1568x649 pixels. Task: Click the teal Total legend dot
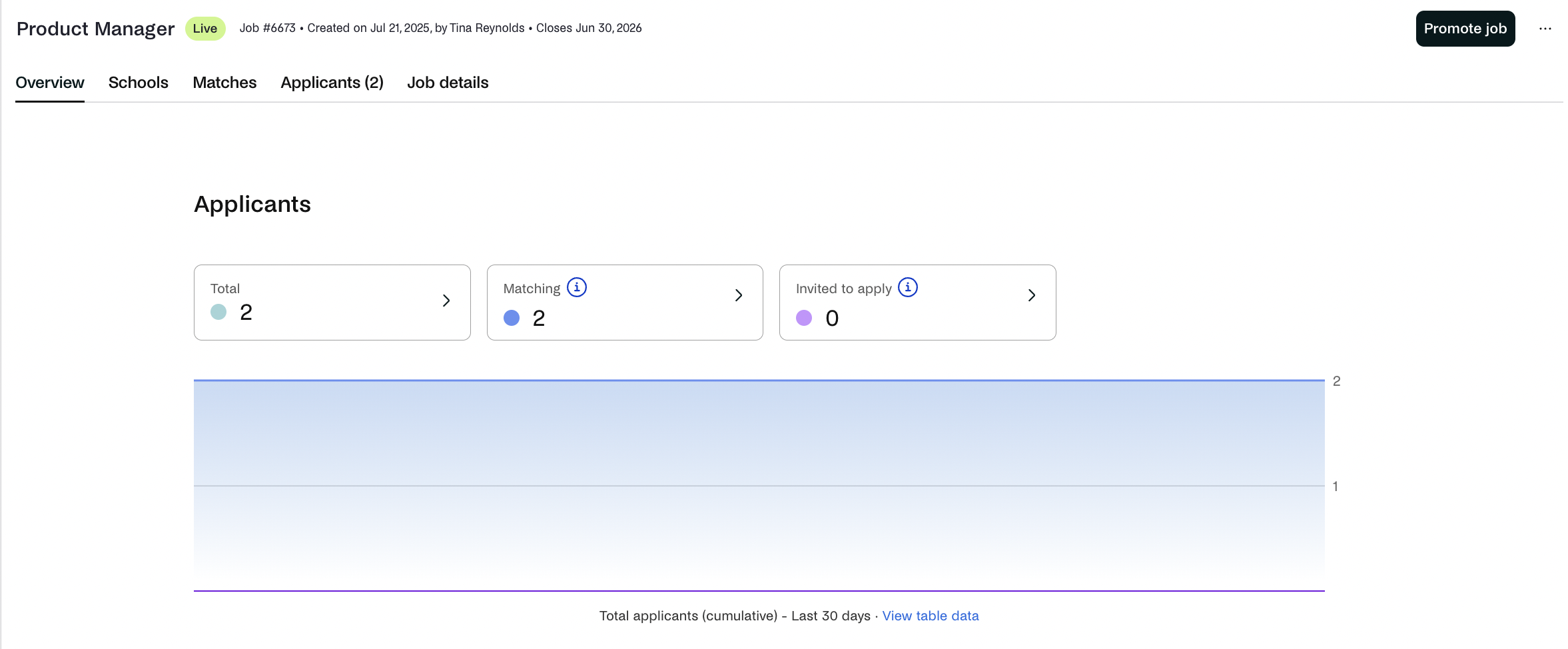[218, 312]
